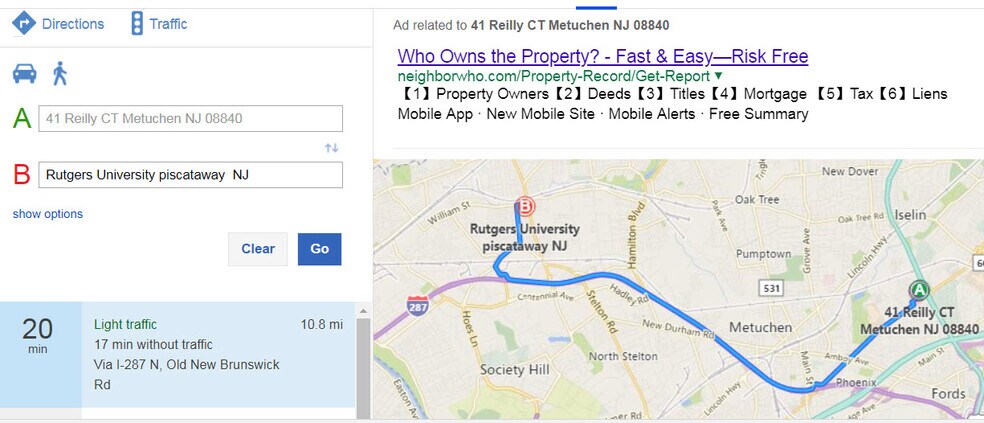This screenshot has height=423, width=984.
Task: Select the walking mode icon
Action: 60,73
